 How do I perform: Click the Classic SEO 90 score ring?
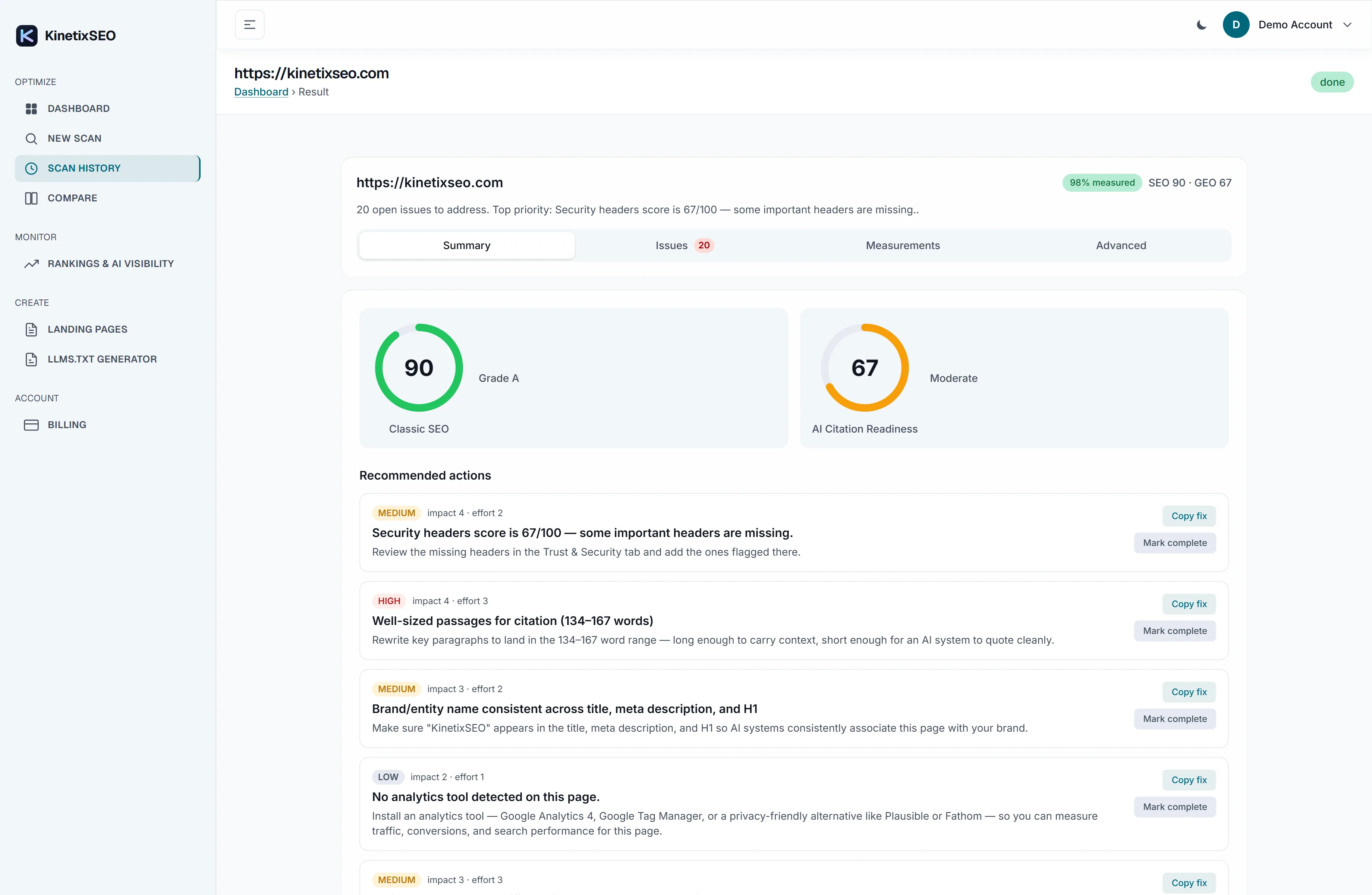tap(419, 368)
